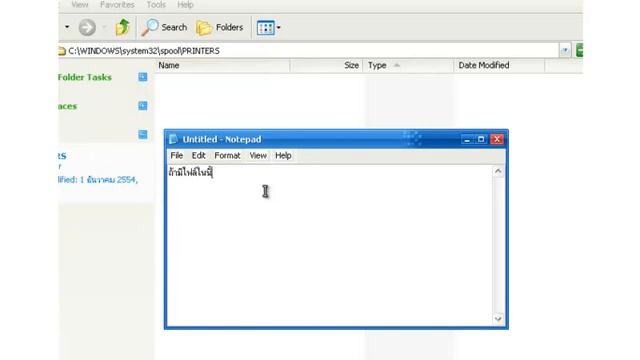Open the Views icon button
The width and height of the screenshot is (640, 360).
265,28
